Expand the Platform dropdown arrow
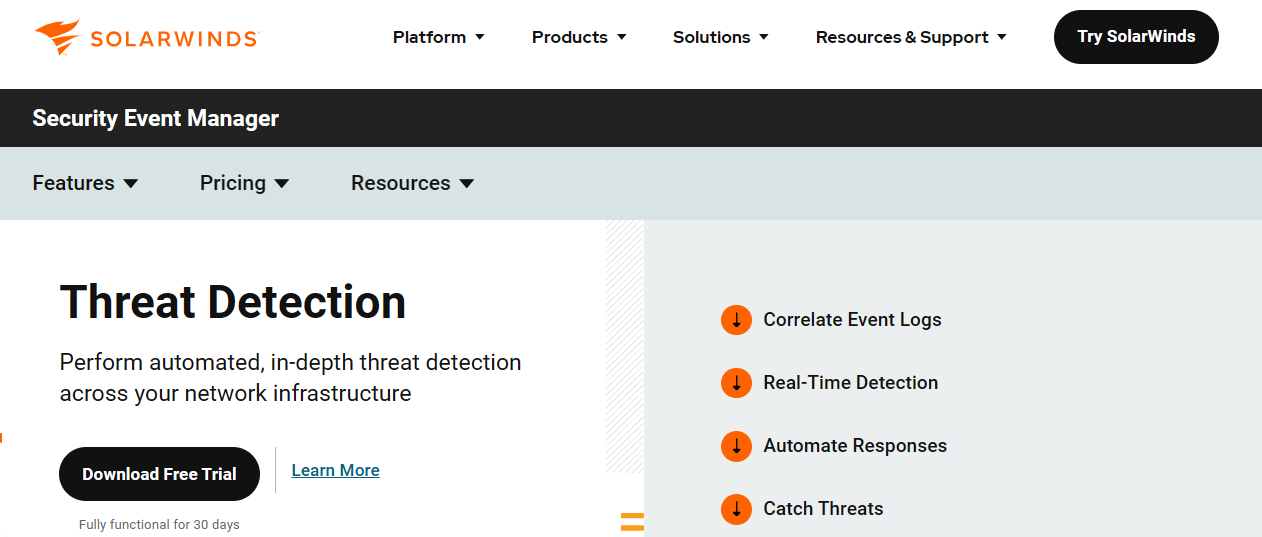This screenshot has height=537, width=1262. [x=479, y=37]
